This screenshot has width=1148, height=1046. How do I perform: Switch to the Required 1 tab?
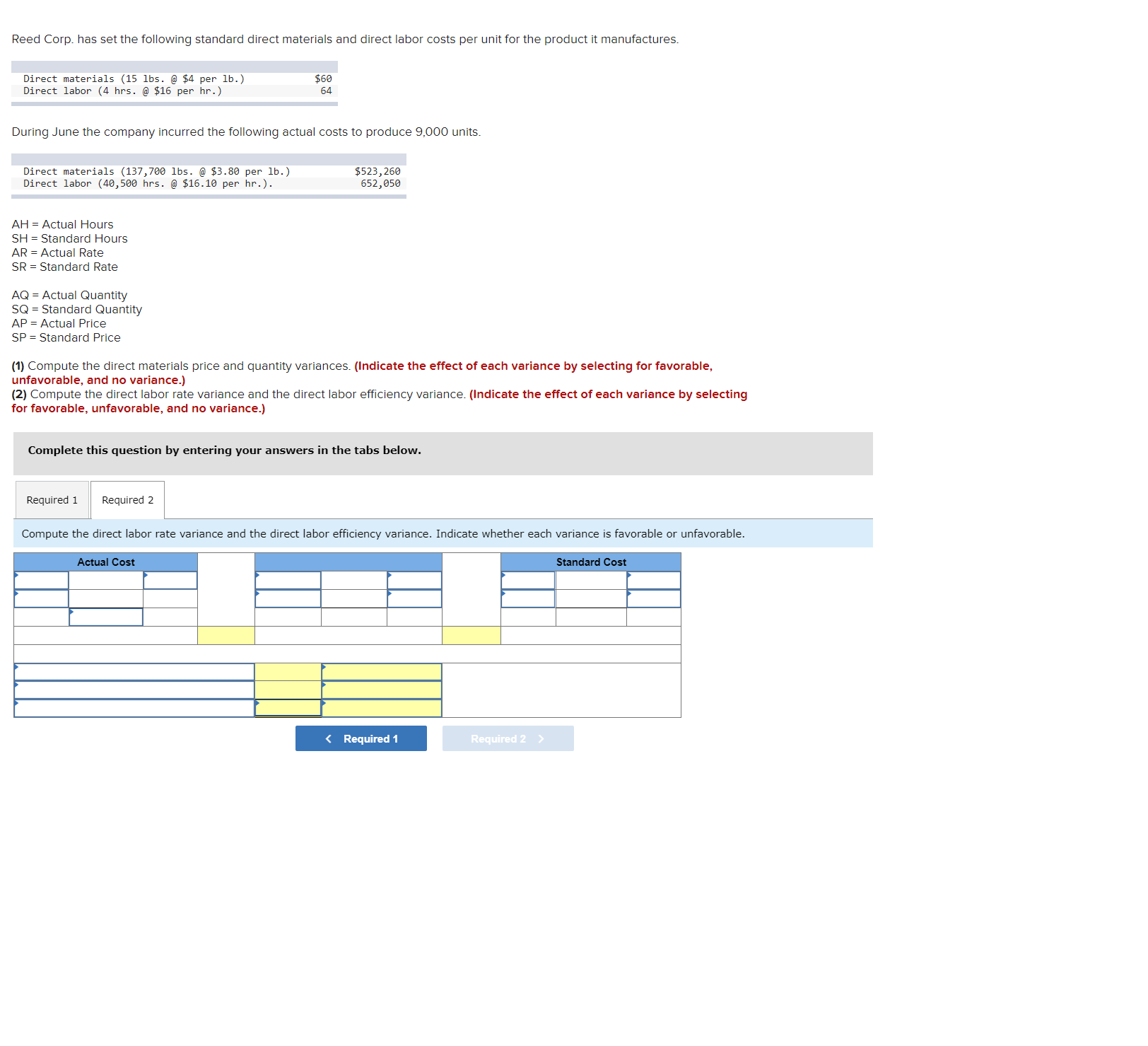[52, 501]
